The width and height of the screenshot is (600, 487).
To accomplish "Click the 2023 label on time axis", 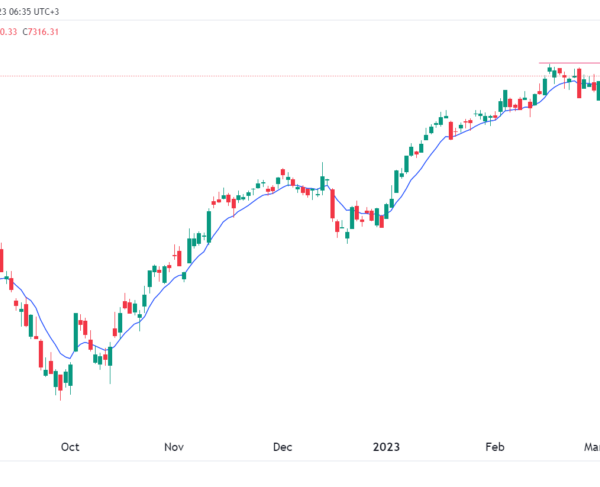I will point(386,447).
